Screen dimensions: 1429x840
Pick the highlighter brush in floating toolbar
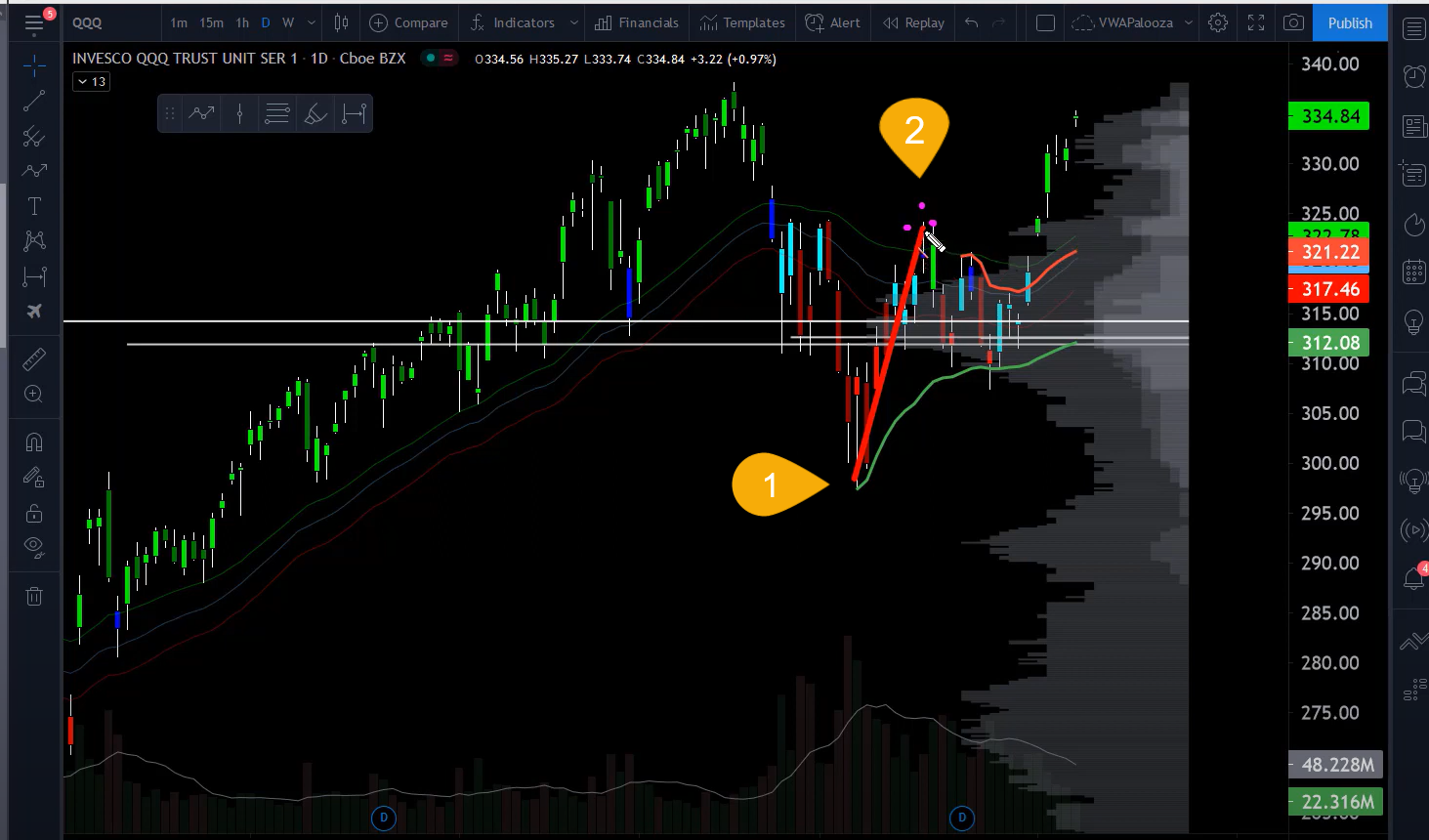[315, 114]
